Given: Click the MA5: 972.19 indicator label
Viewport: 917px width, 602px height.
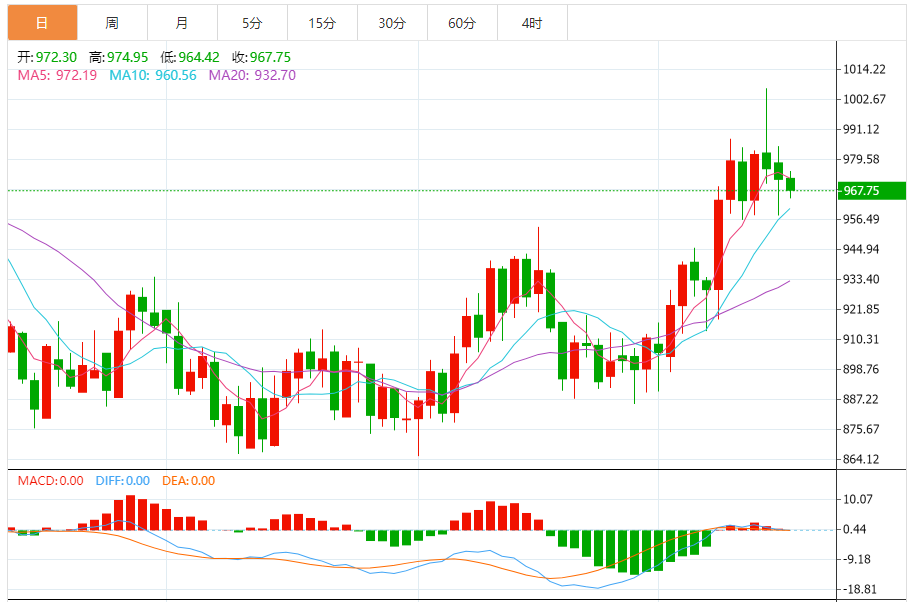Looking at the screenshot, I should click(x=57, y=75).
